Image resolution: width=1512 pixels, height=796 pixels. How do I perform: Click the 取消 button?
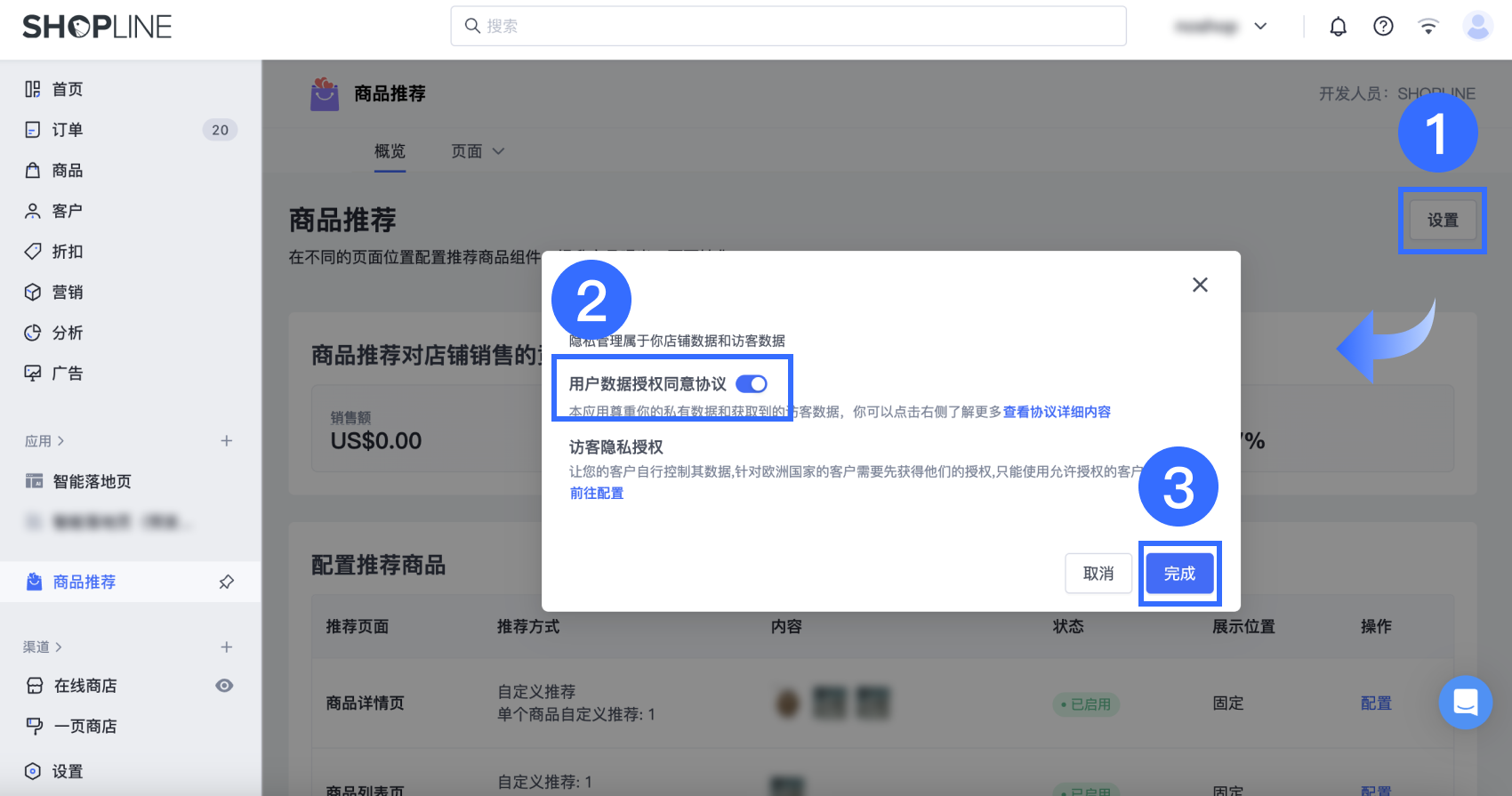(1098, 574)
